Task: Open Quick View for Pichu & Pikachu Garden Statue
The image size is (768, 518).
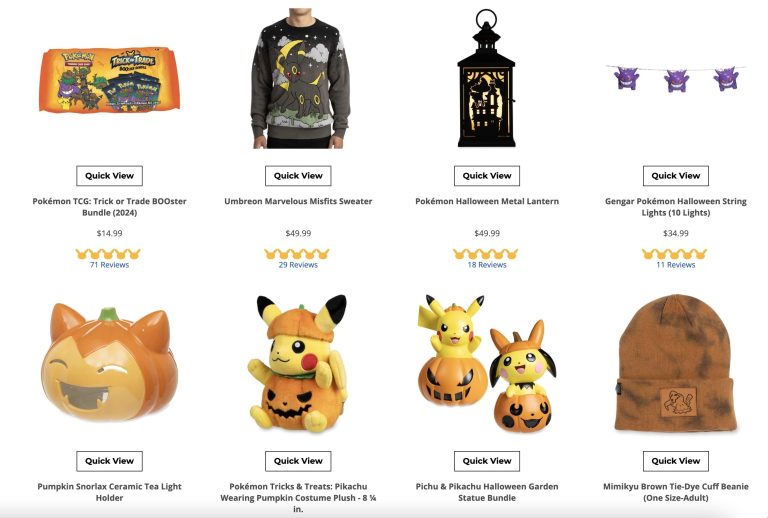Action: (x=487, y=461)
